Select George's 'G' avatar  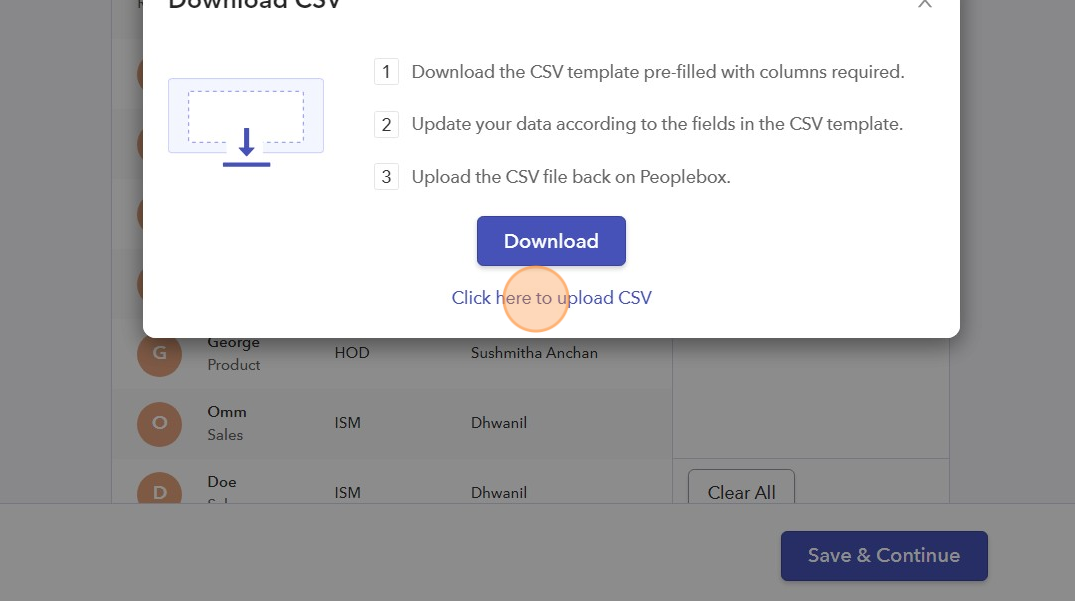(x=159, y=354)
